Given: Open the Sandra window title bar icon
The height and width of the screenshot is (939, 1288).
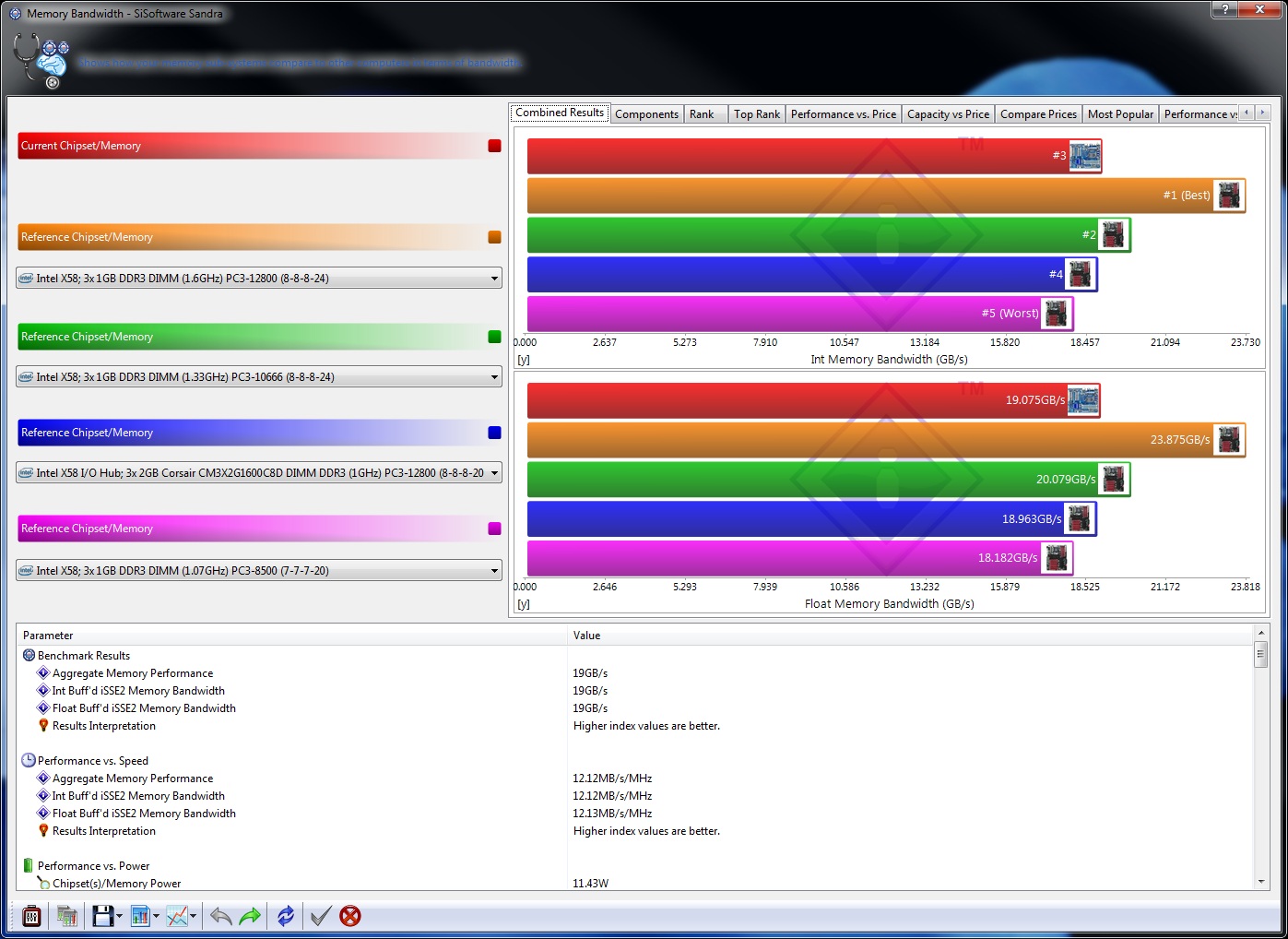Looking at the screenshot, I should tap(16, 14).
